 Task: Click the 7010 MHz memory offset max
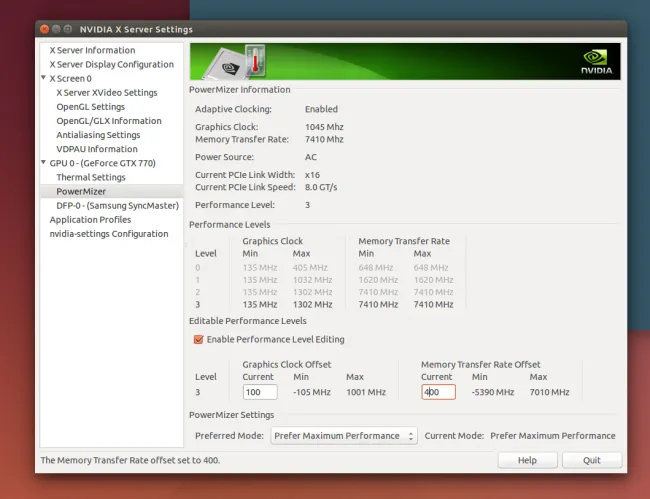click(x=549, y=392)
